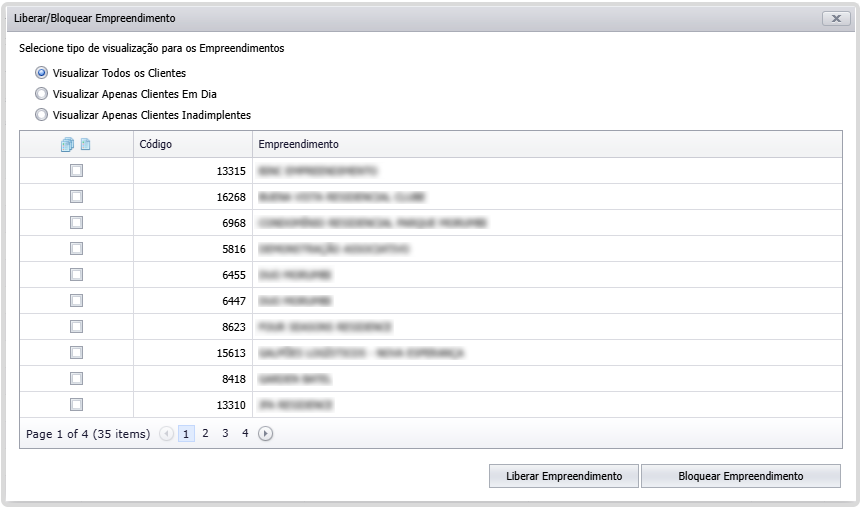Choose Visualizar Apenas Clientes Inadimplentes option

click(x=41, y=115)
